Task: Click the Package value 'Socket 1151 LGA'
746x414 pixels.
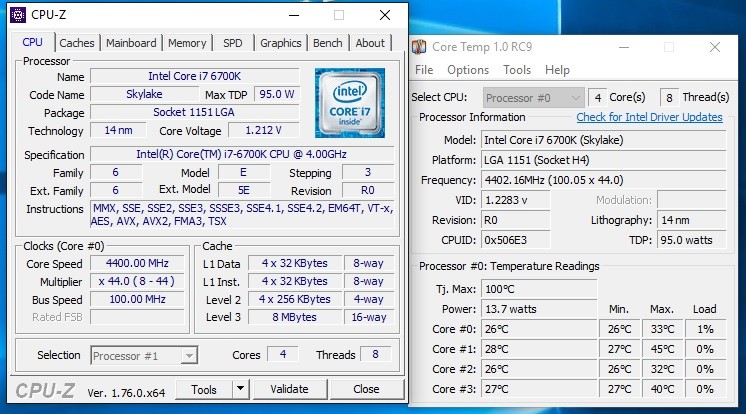Action: click(195, 112)
